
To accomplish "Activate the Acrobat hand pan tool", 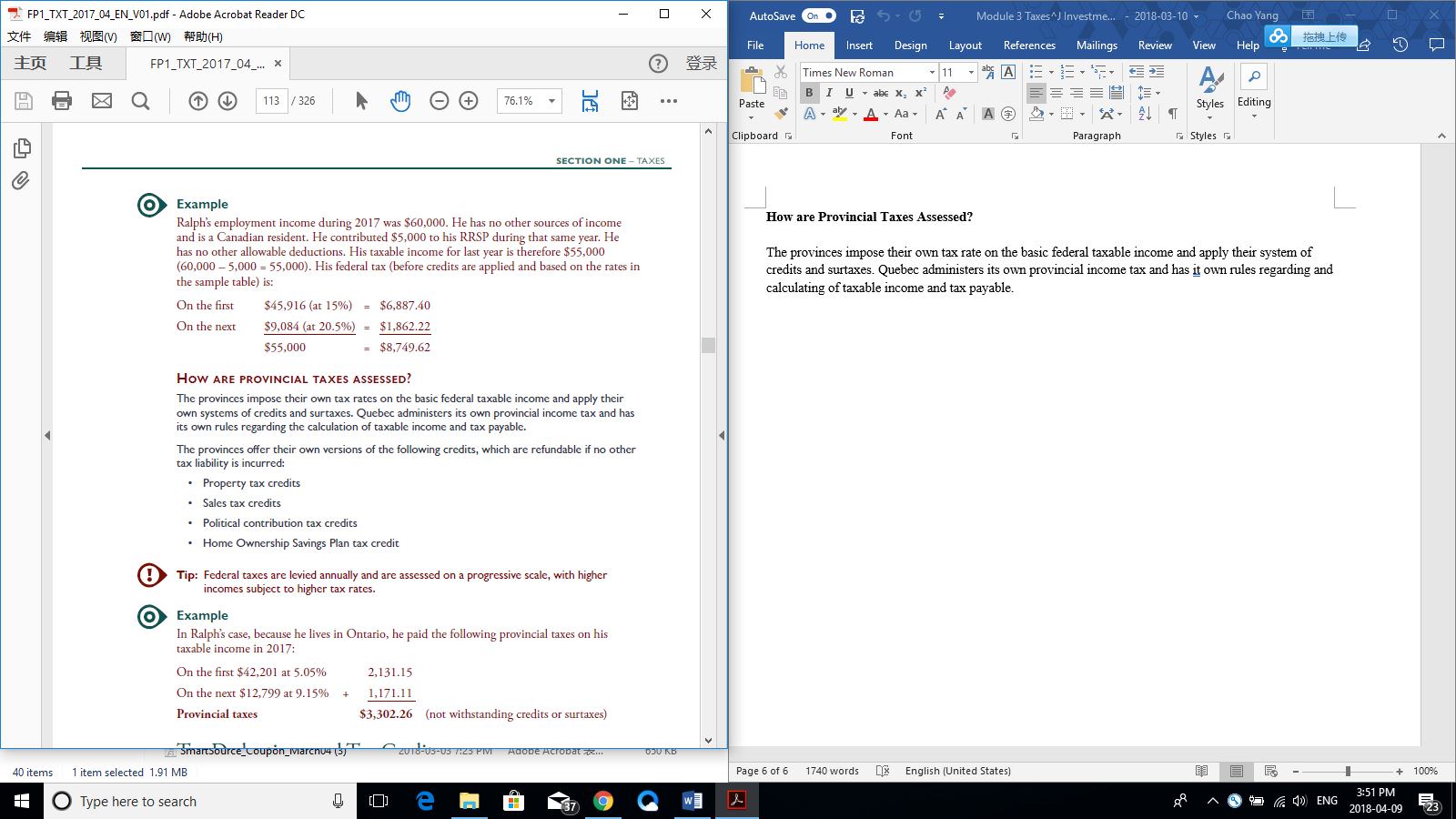I will point(400,101).
